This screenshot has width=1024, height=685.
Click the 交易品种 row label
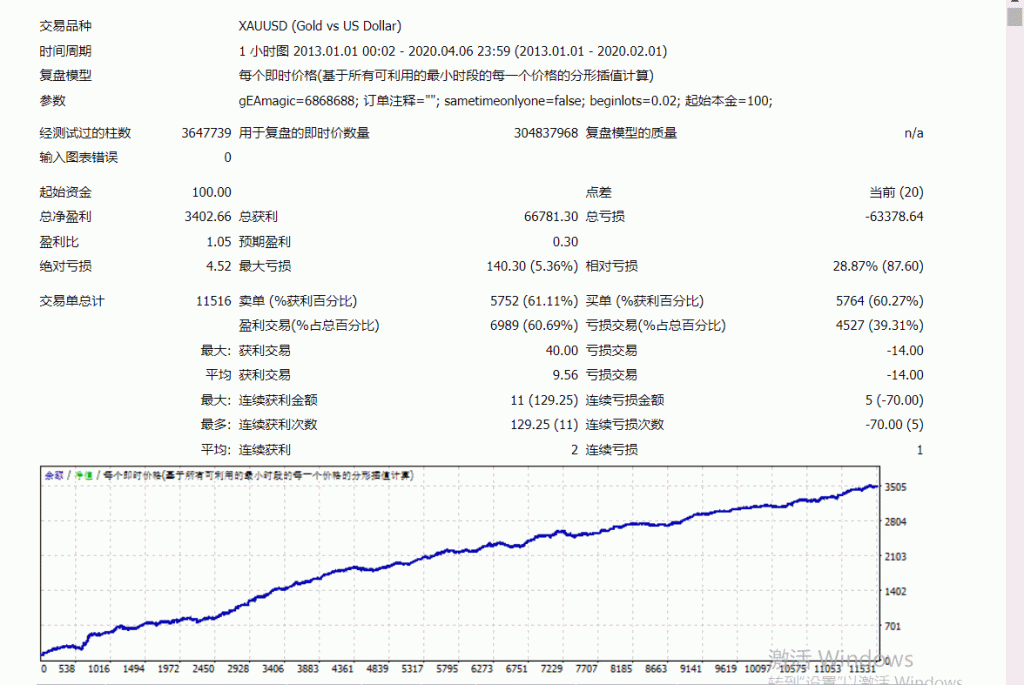pos(65,26)
